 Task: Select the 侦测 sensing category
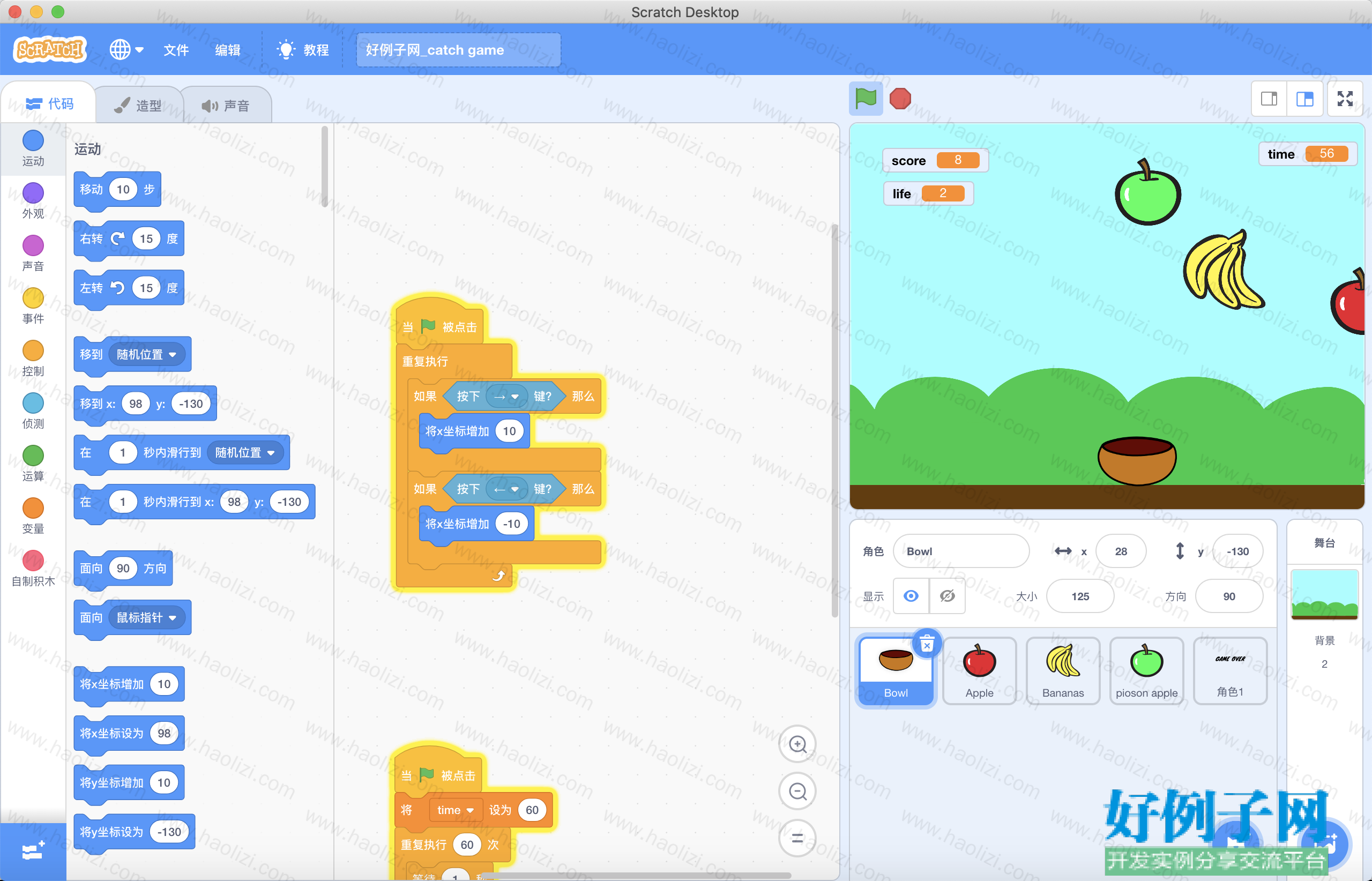point(33,412)
